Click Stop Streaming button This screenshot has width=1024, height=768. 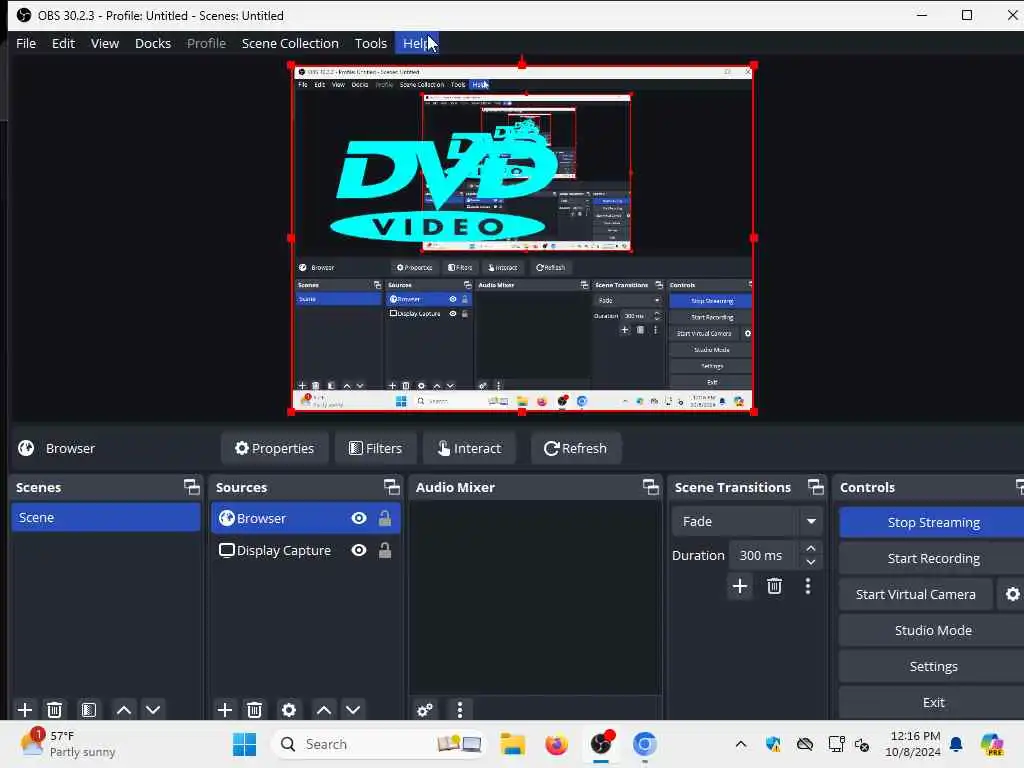(x=933, y=522)
